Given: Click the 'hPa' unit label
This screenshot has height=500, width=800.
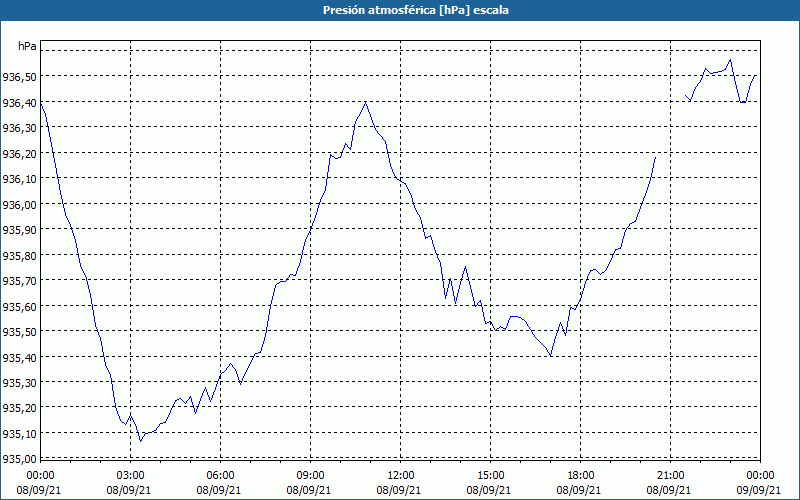Looking at the screenshot, I should pos(27,46).
